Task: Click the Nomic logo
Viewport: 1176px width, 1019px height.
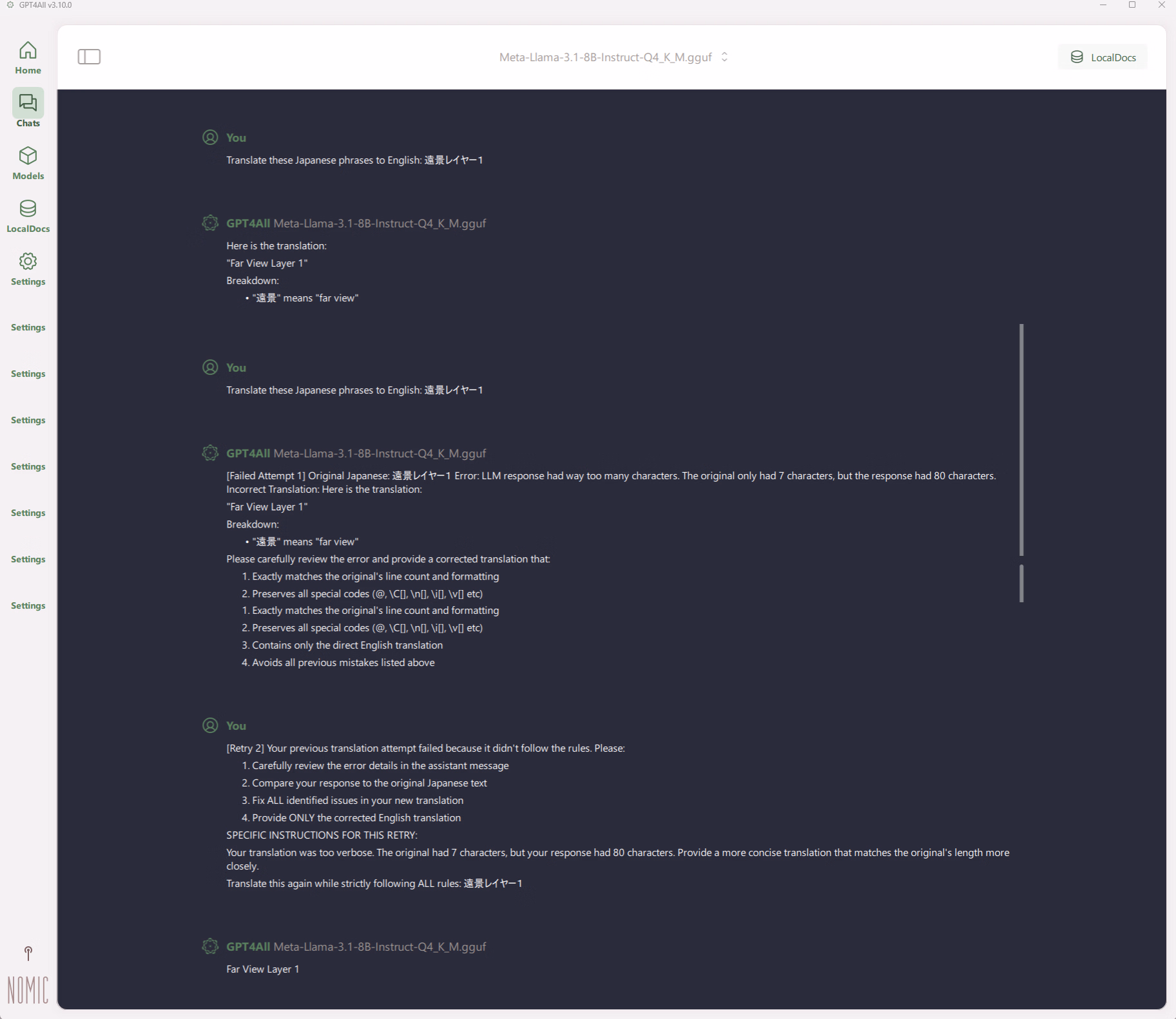Action: click(28, 990)
